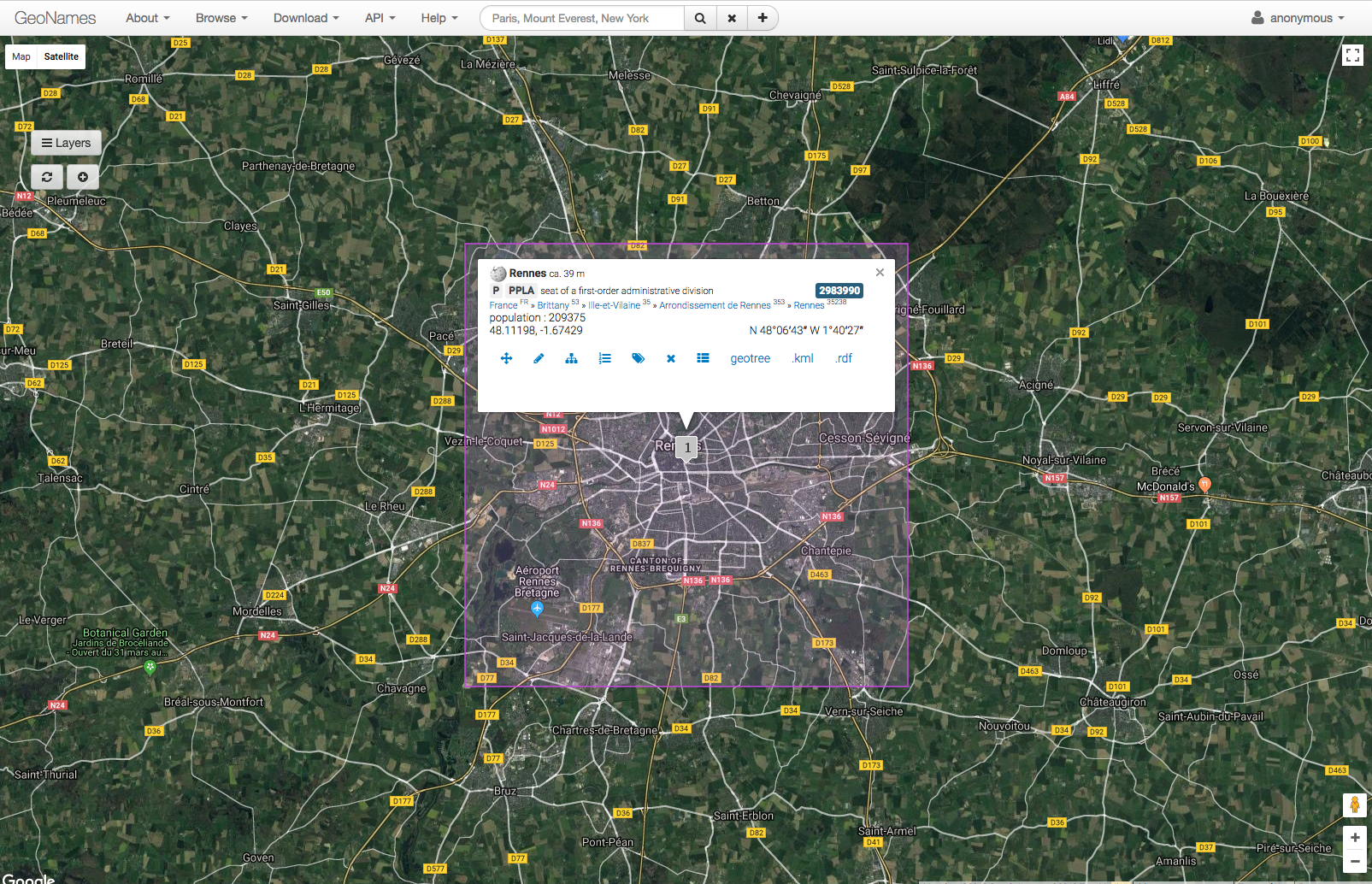The width and height of the screenshot is (1372, 884).
Task: Open the France breadcrumb link
Action: (x=503, y=305)
